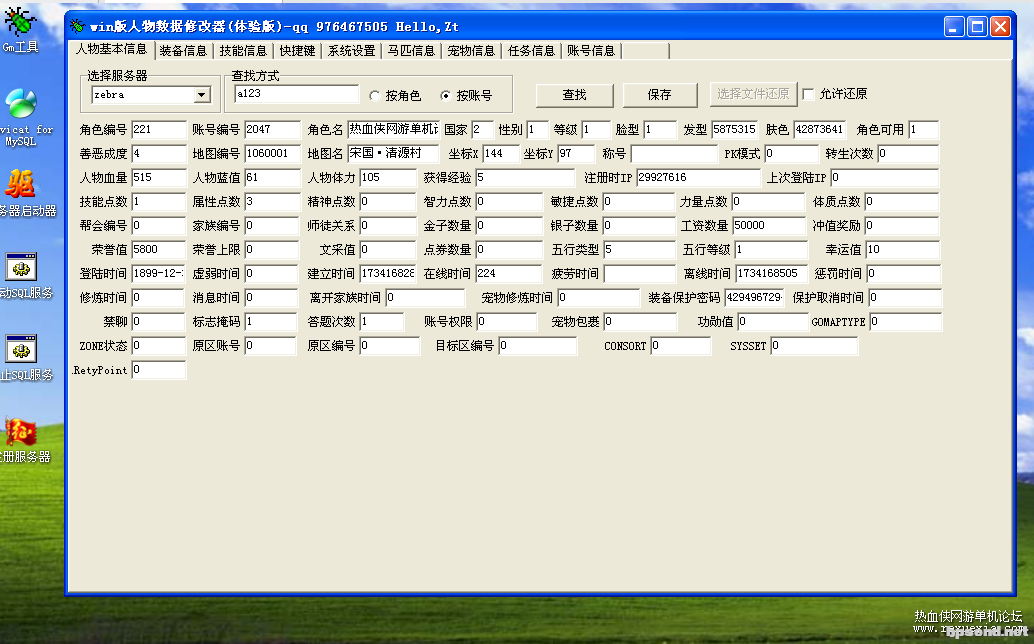Click the 获得经验 field

[x=525, y=178]
